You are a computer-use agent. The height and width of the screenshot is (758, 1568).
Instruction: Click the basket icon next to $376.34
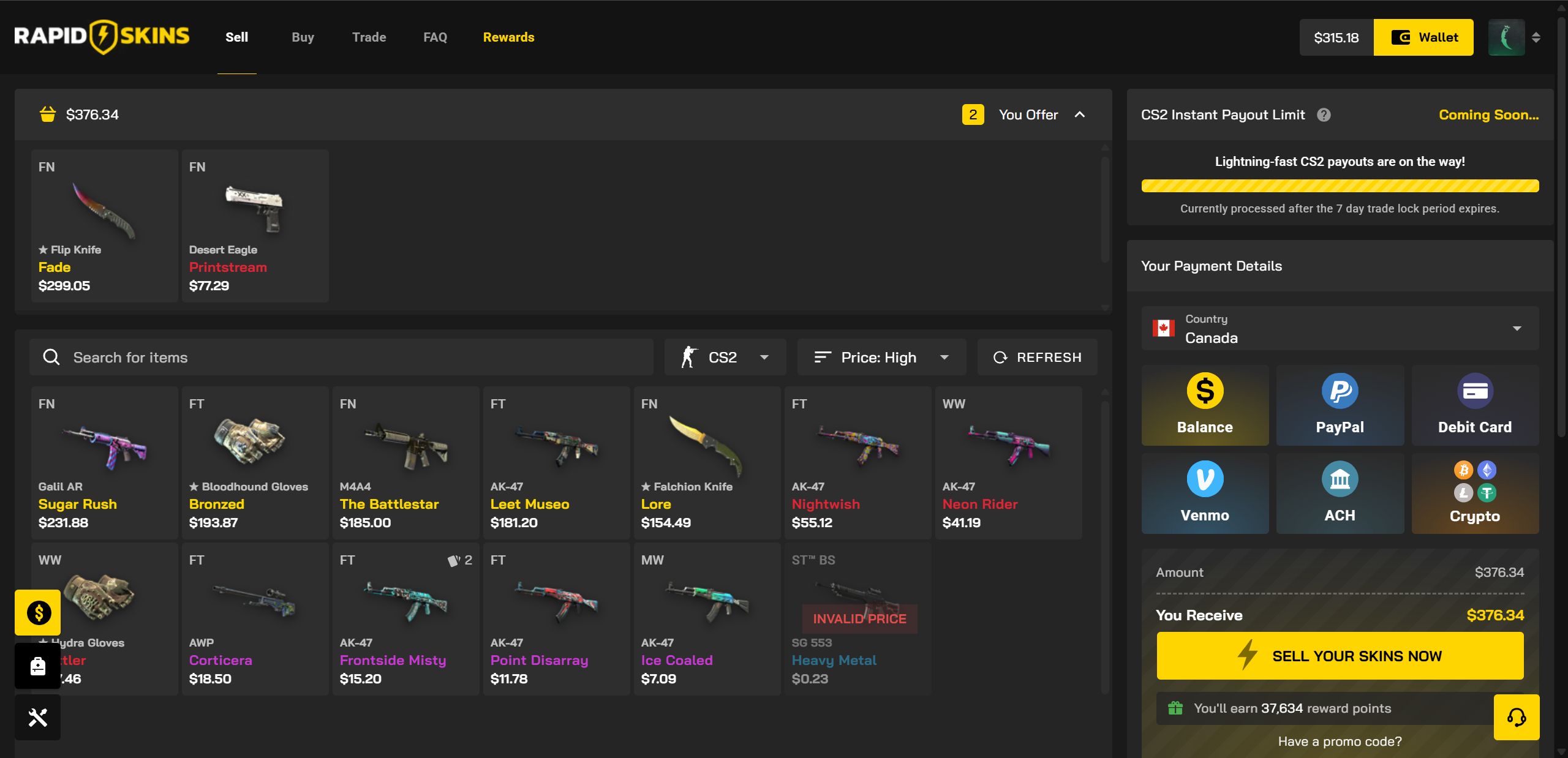[x=47, y=114]
